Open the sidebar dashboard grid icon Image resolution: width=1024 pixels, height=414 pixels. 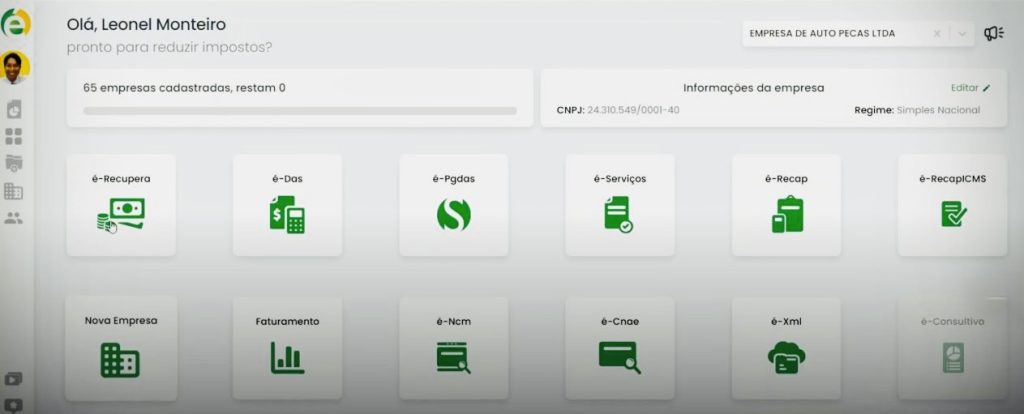point(14,136)
